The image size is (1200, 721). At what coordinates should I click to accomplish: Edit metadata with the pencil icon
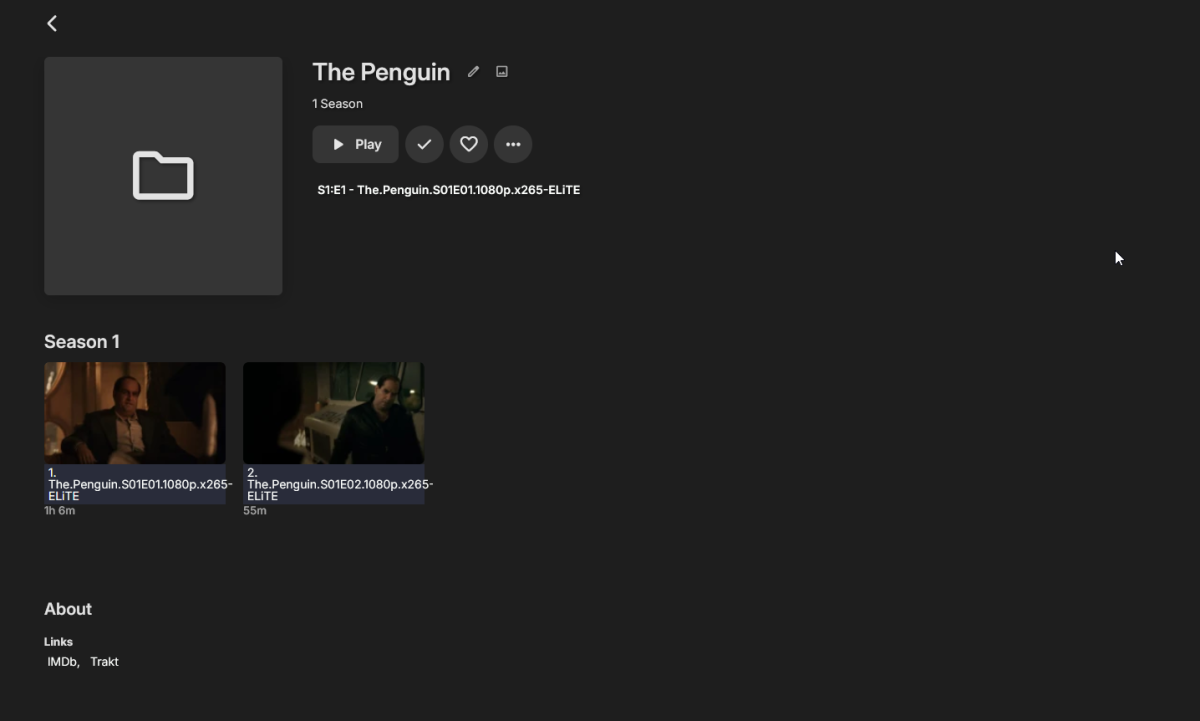pos(473,72)
